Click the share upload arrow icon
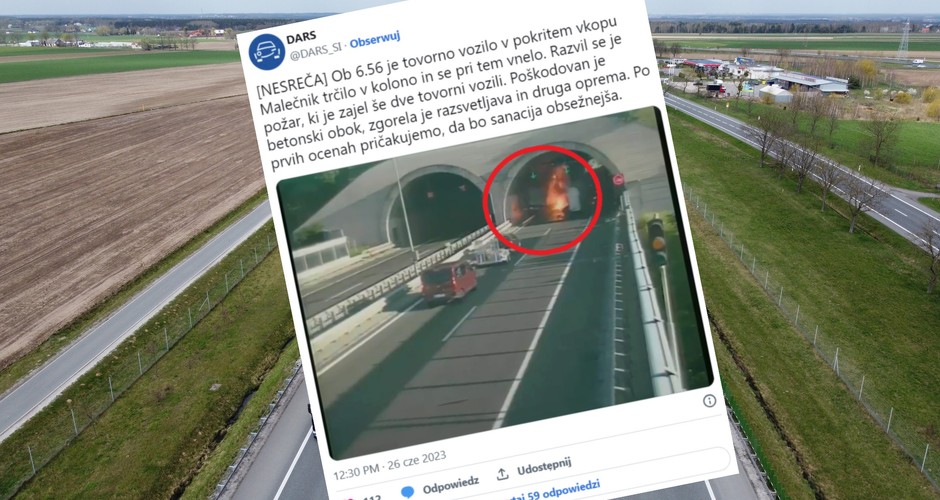The image size is (940, 500). click(502, 474)
